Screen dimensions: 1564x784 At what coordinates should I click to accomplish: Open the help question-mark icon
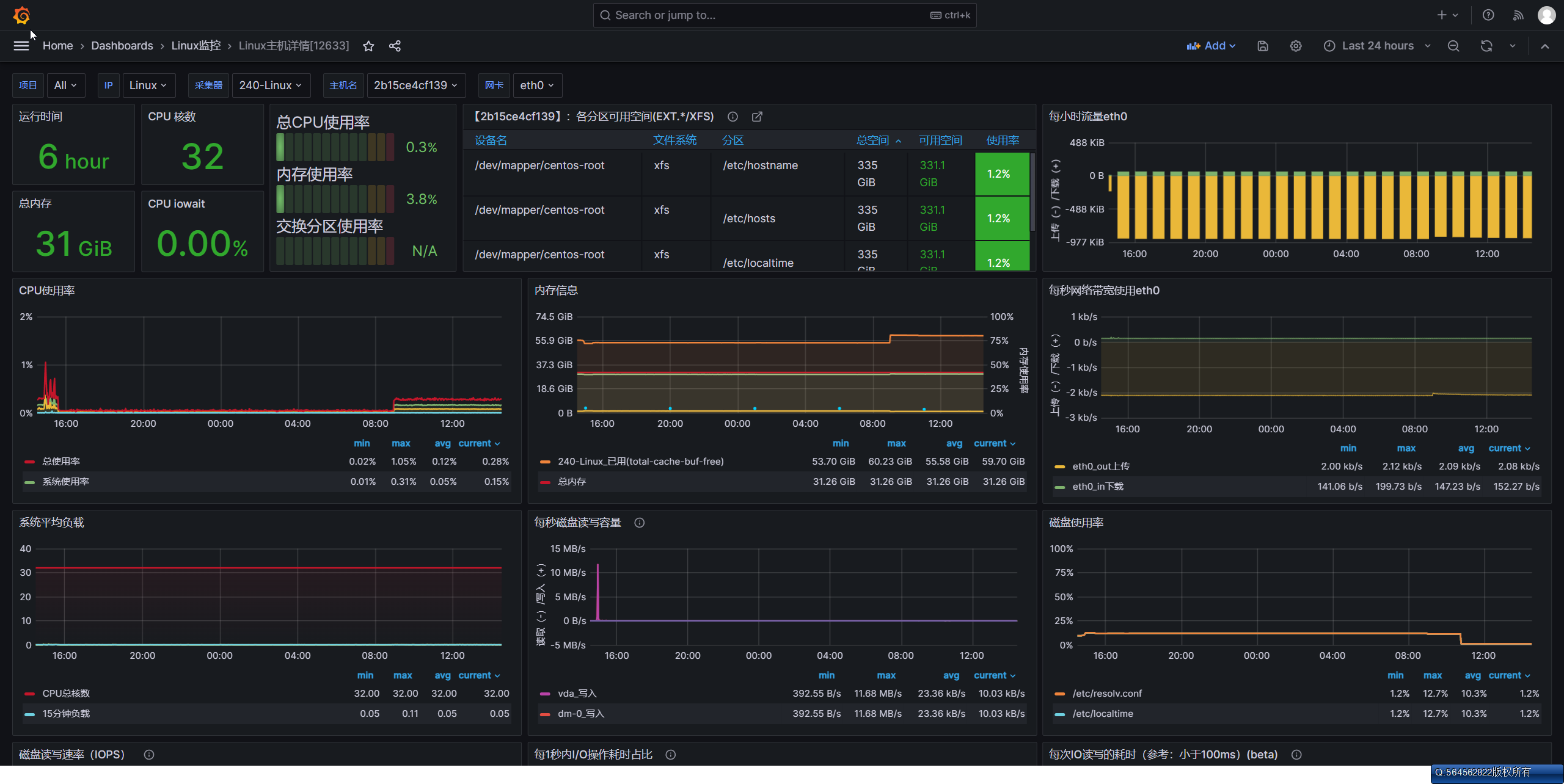pos(1488,15)
